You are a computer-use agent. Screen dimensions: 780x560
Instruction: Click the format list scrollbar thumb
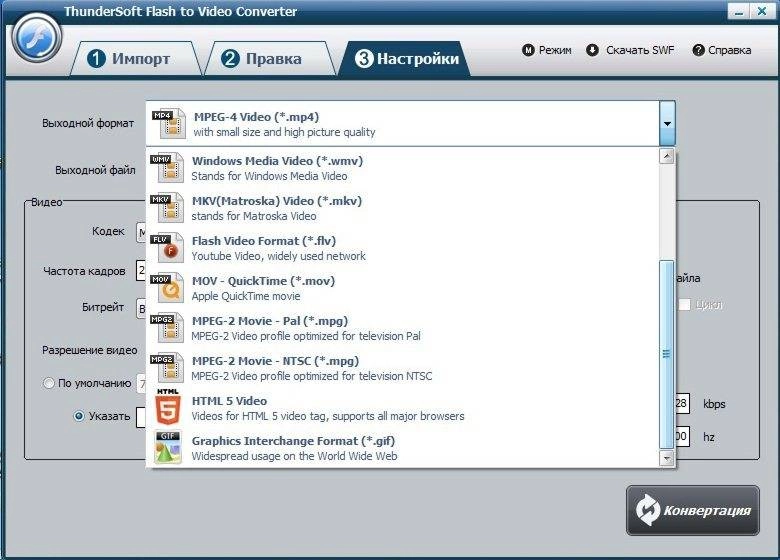[667, 354]
